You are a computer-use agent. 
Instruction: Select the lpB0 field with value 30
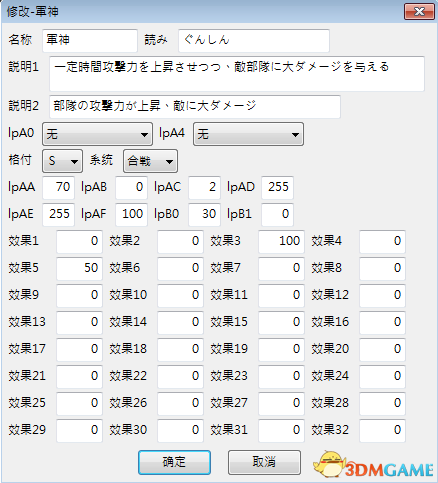(205, 215)
